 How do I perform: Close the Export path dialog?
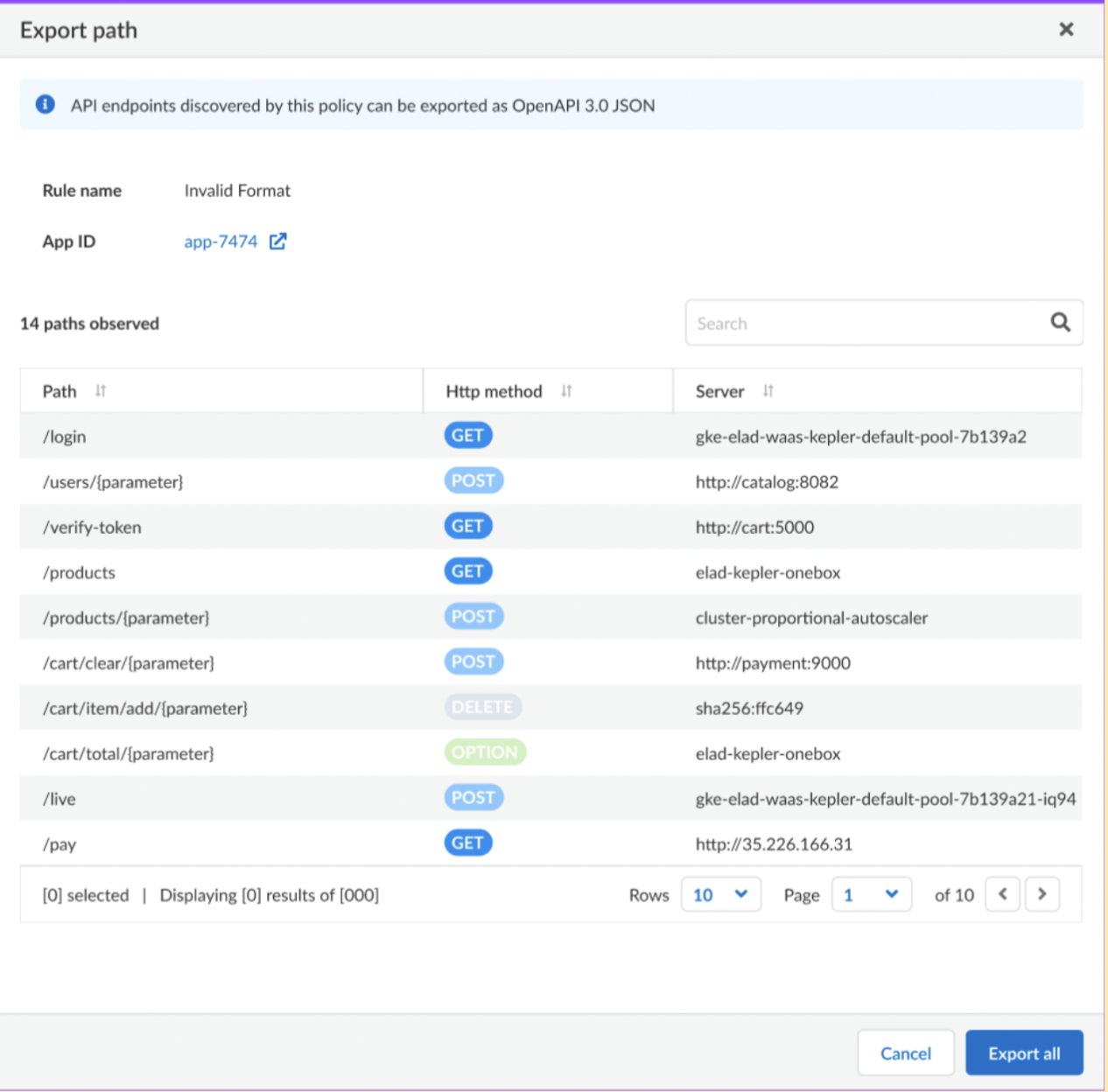click(1066, 30)
